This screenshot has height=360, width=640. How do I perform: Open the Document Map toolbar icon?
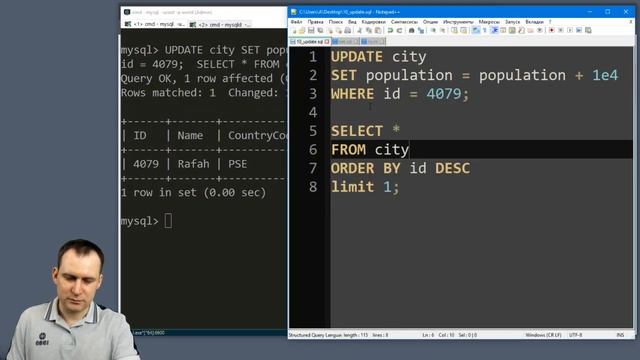(512, 30)
